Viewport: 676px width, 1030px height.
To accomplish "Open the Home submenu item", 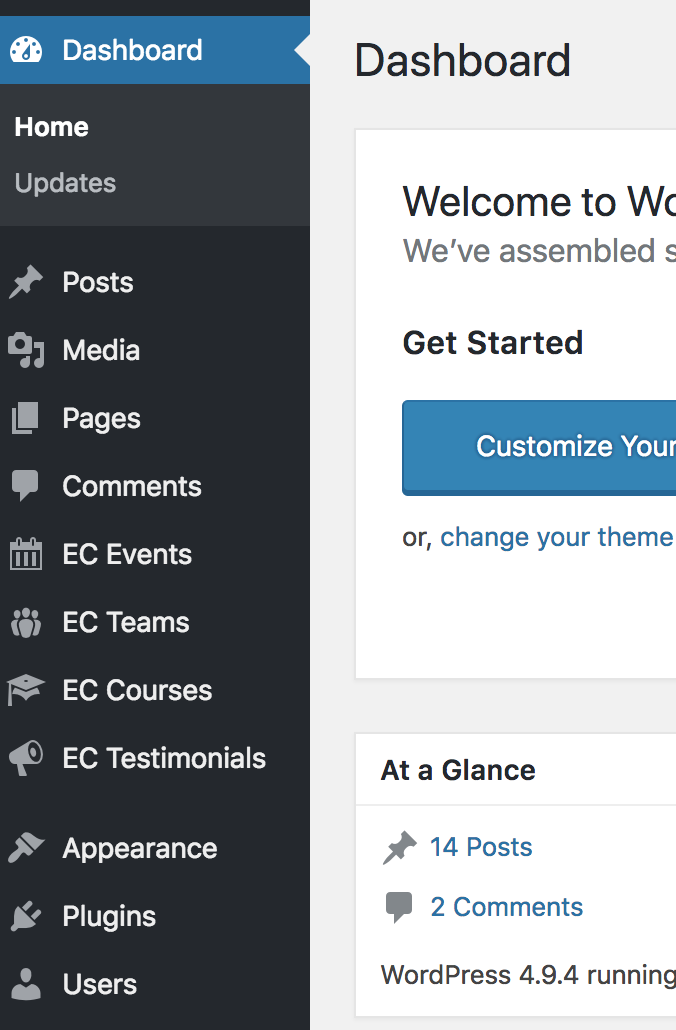I will 51,127.
